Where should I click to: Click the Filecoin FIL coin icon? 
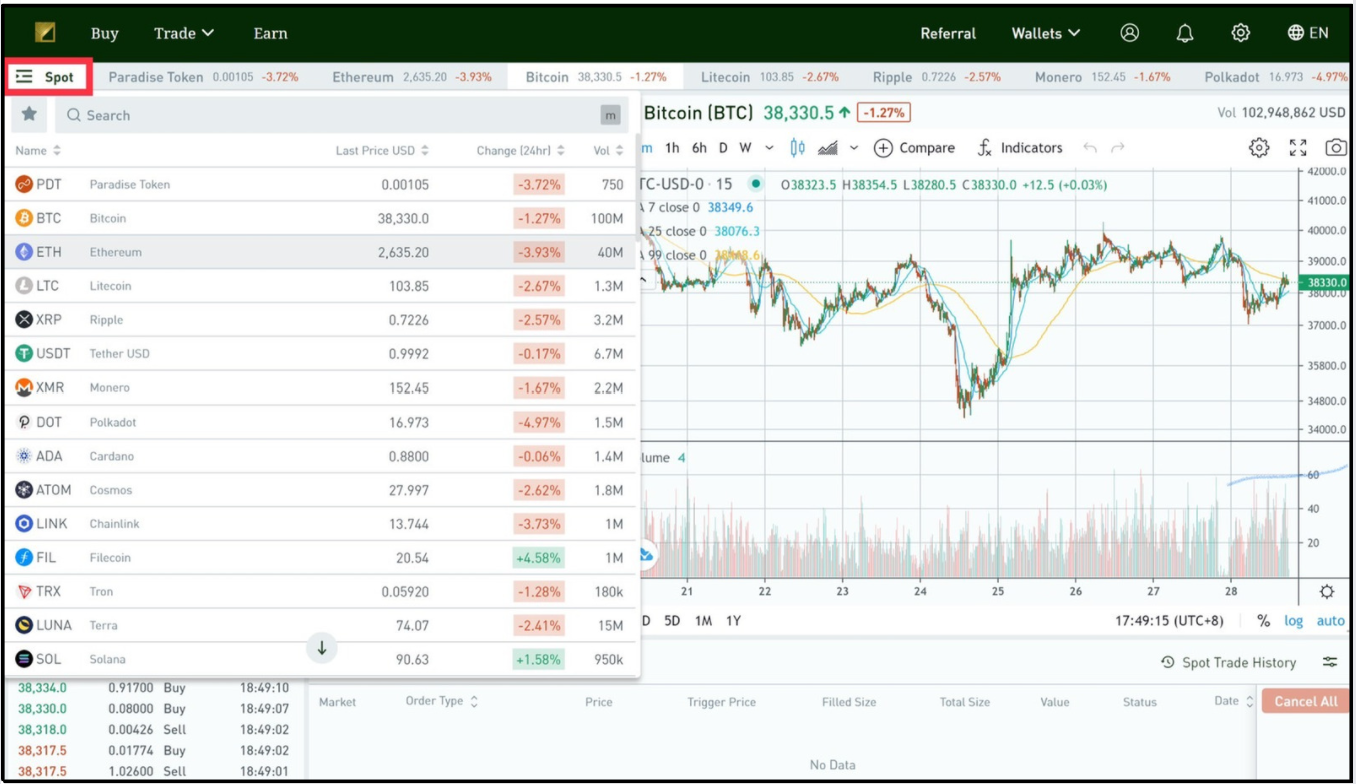(24, 557)
